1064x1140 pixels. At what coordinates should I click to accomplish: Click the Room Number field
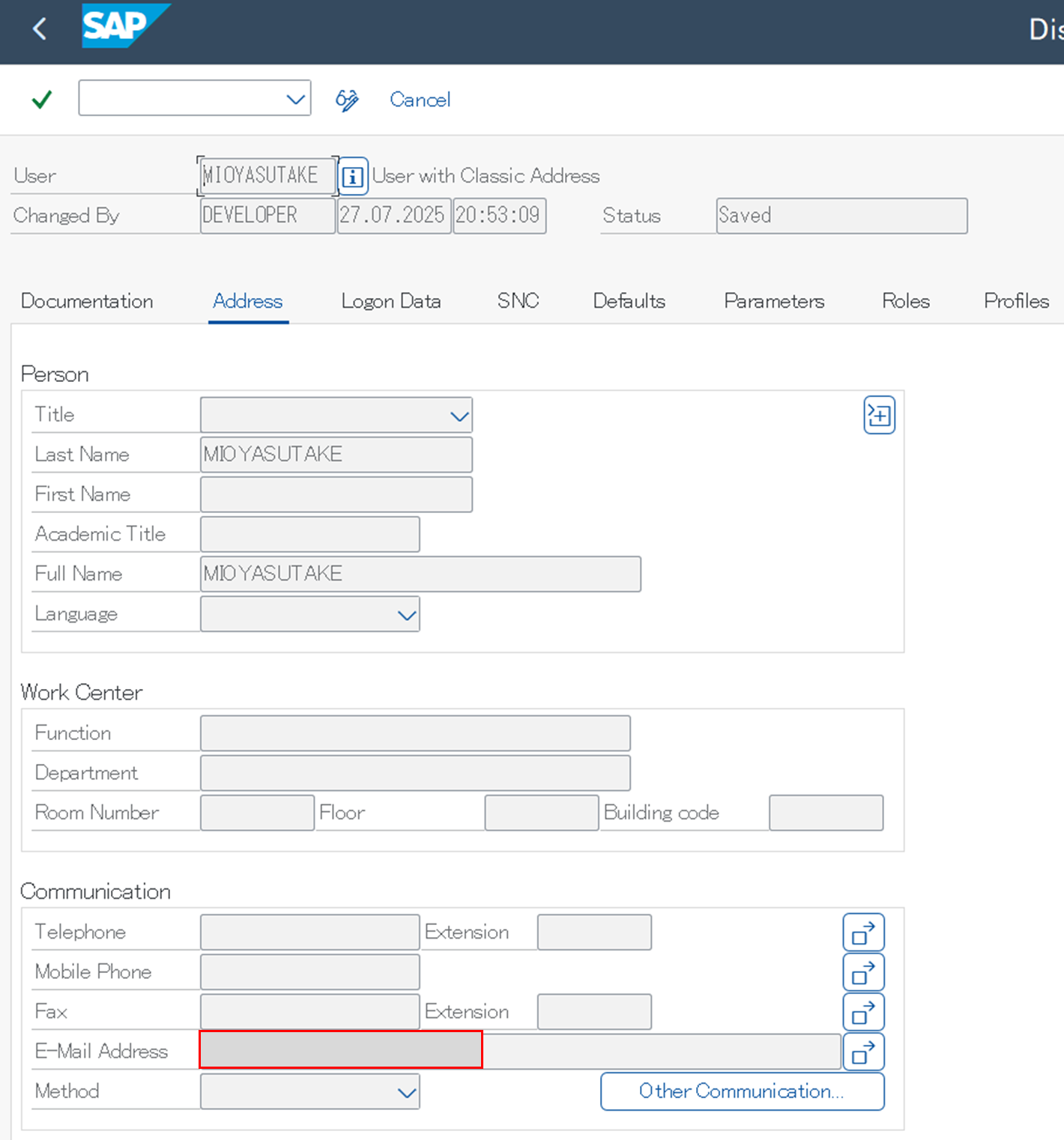[257, 813]
